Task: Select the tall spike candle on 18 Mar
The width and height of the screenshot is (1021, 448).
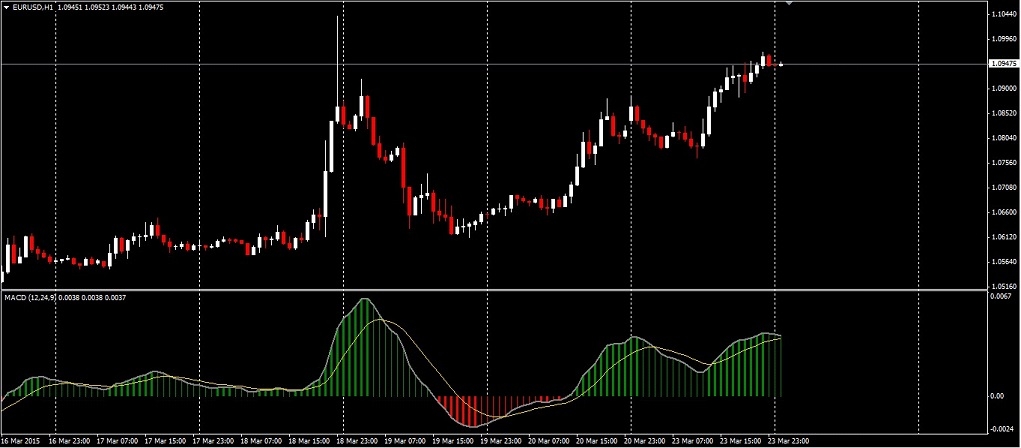Action: coord(337,72)
